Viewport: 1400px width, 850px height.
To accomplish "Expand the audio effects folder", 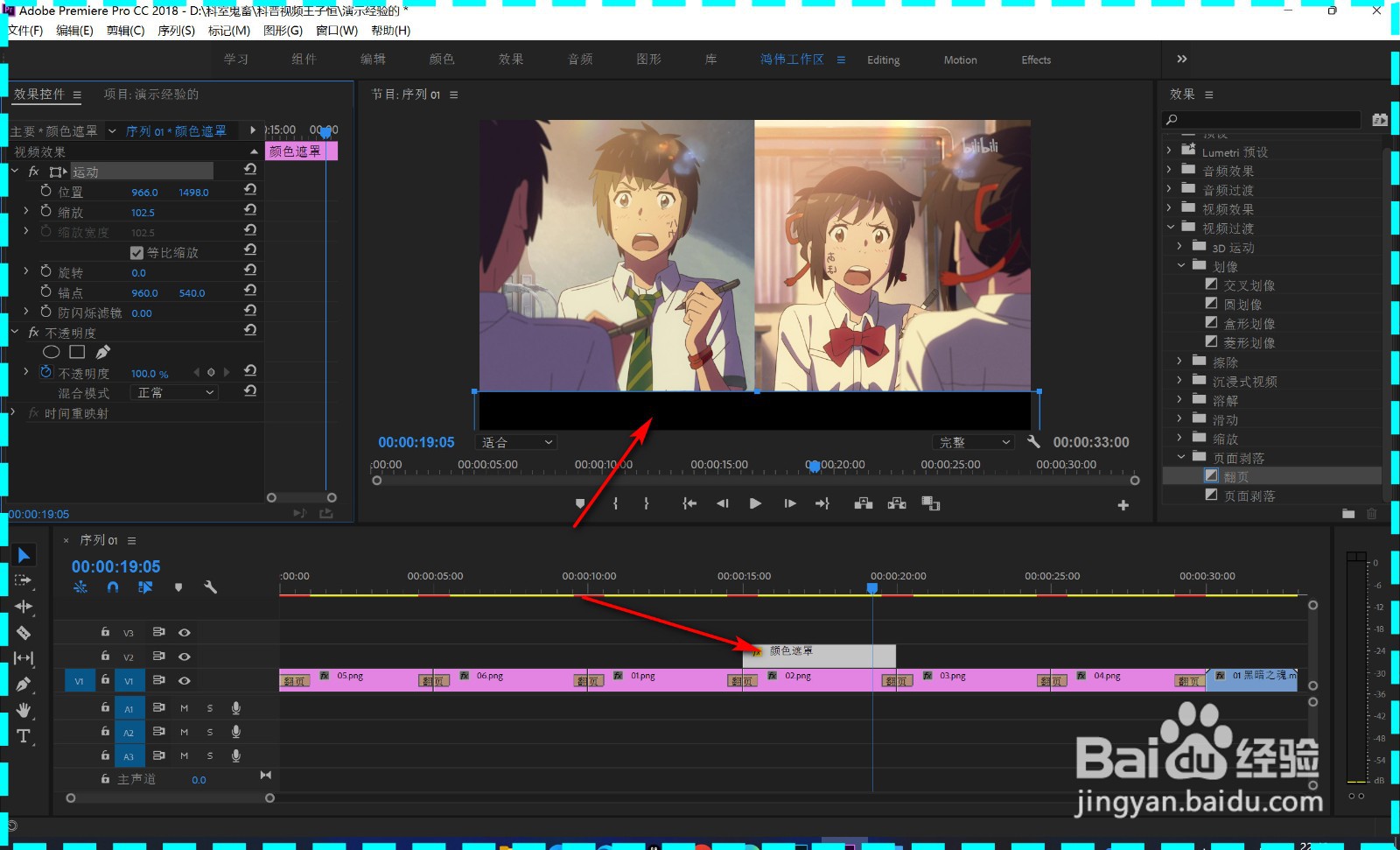I will pos(1169,170).
